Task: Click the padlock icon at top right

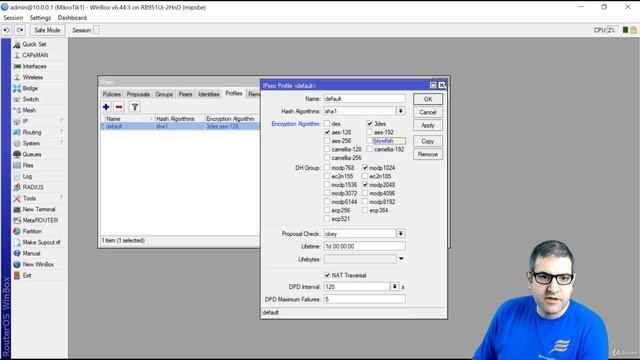Action: click(633, 30)
